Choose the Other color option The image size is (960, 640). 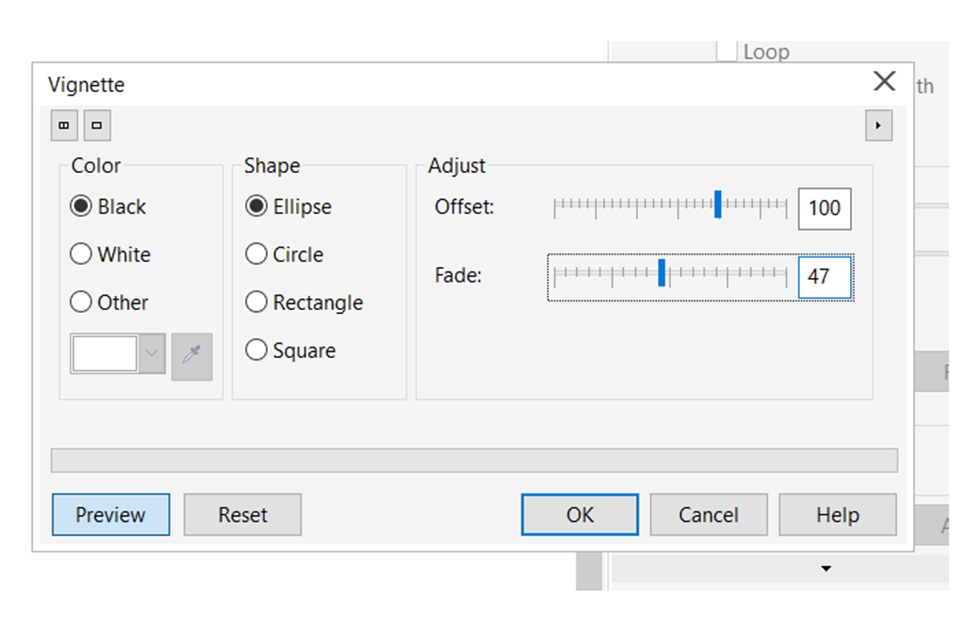click(x=81, y=302)
